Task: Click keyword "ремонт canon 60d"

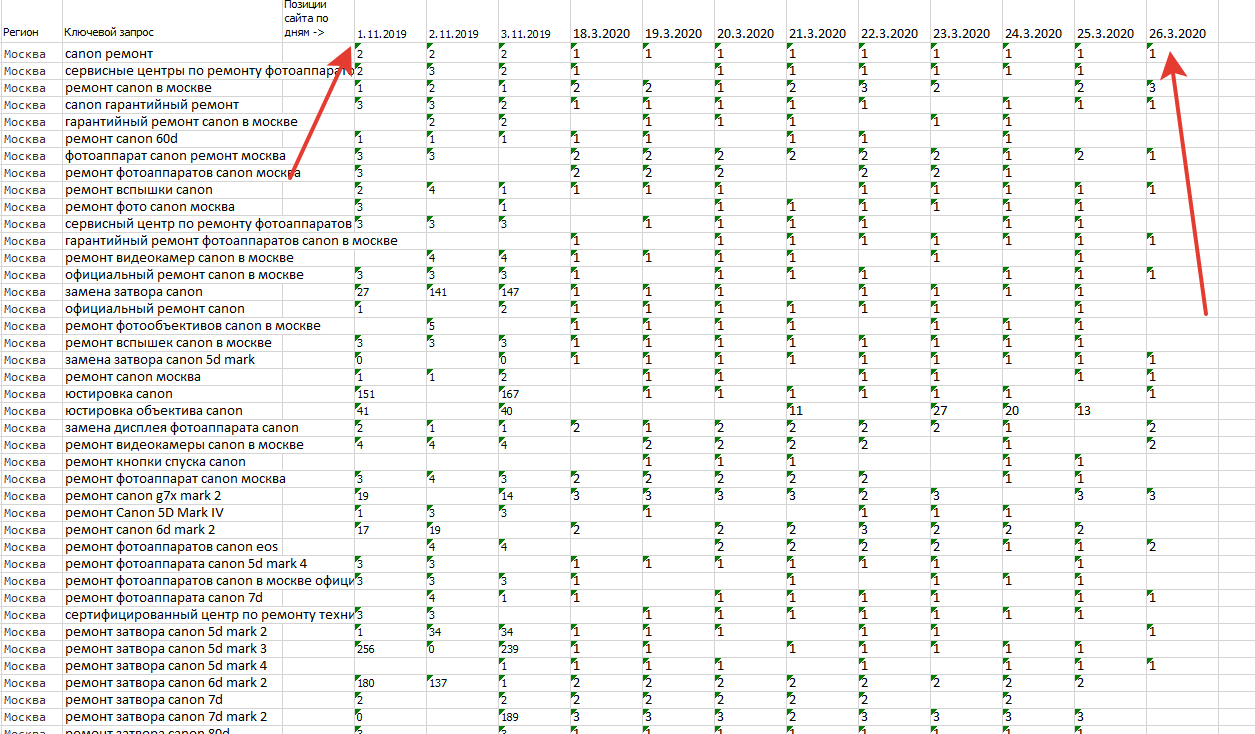Action: tap(121, 138)
